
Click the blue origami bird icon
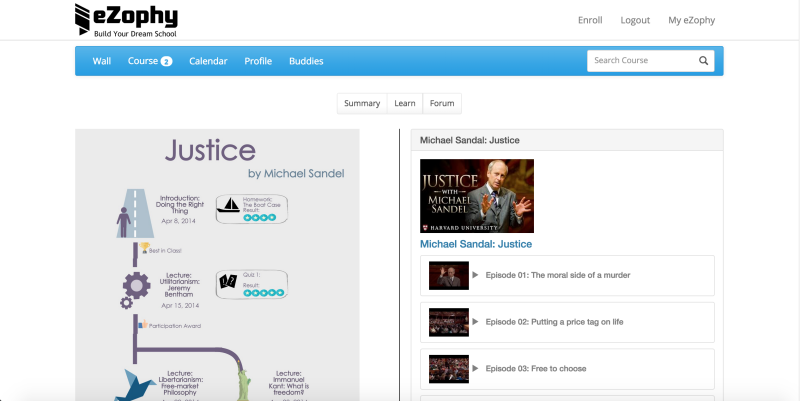coord(135,385)
